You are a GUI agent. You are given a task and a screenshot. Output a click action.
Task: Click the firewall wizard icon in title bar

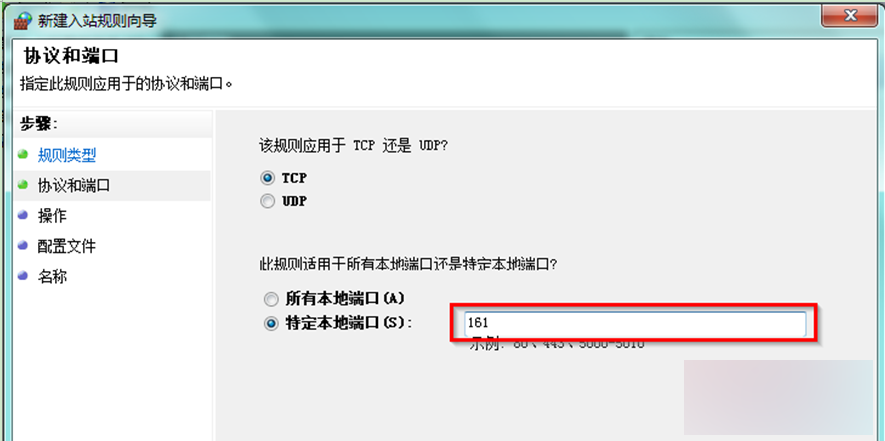(x=25, y=21)
